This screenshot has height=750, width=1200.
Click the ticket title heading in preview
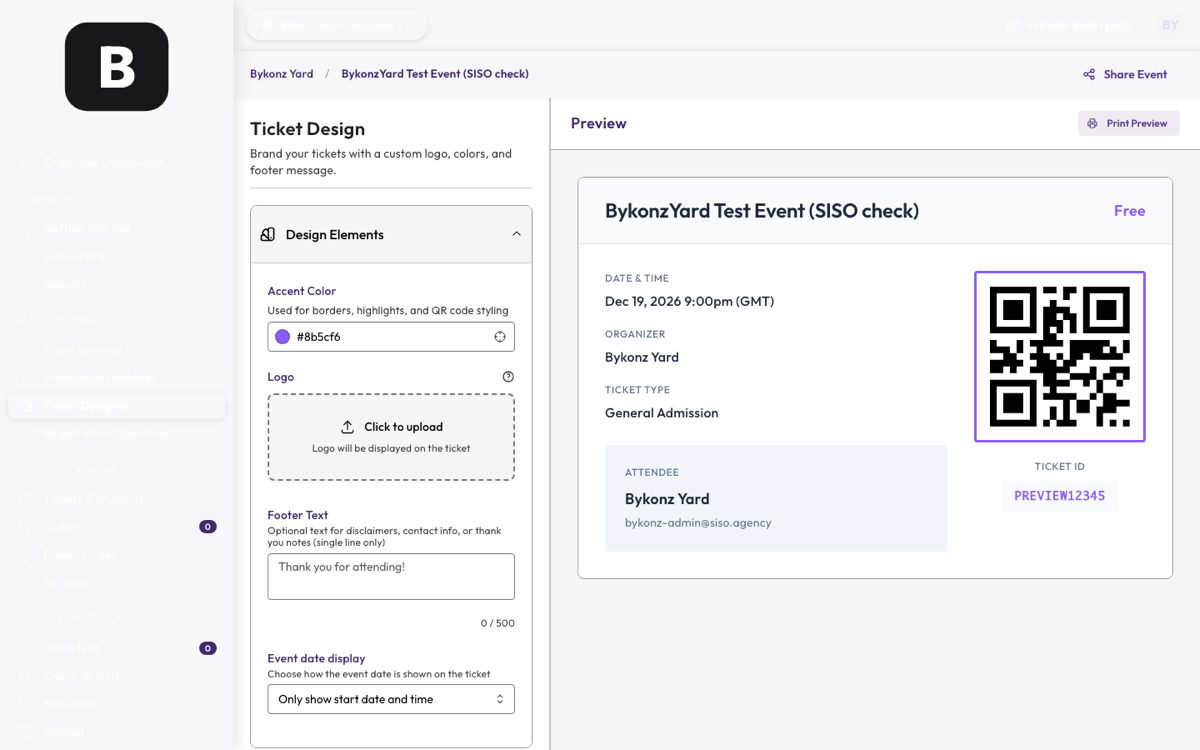tap(762, 211)
